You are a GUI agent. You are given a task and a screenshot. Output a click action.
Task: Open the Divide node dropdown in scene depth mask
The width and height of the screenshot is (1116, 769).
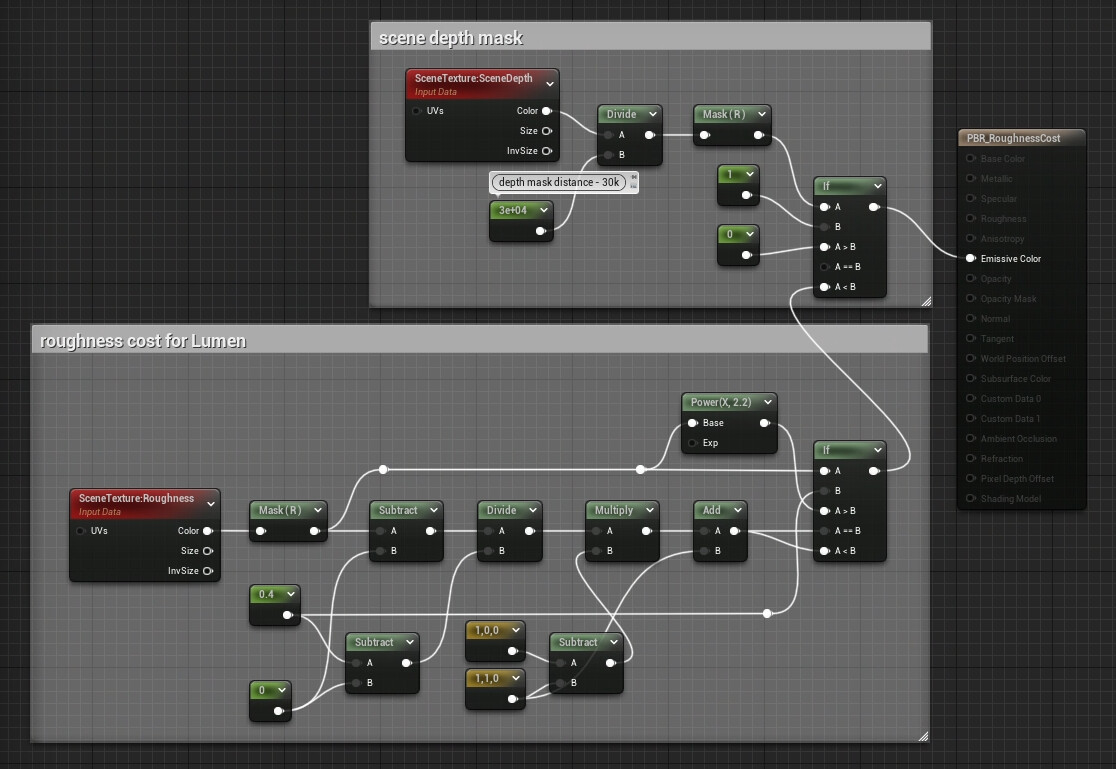[655, 114]
